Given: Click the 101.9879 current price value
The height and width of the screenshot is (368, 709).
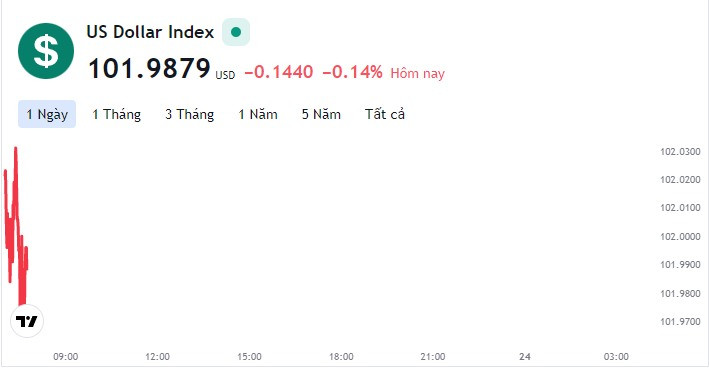Looking at the screenshot, I should click(149, 69).
